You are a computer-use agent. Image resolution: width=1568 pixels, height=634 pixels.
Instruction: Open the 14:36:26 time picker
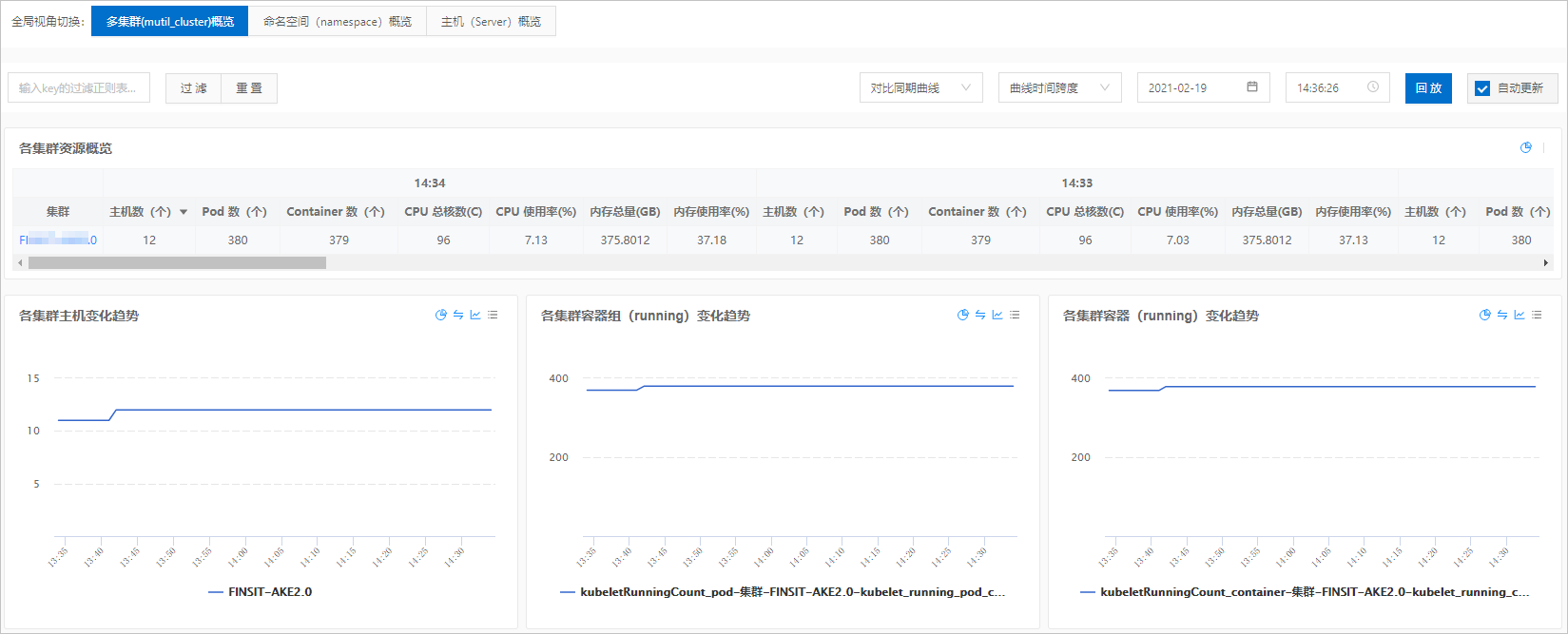(x=1337, y=87)
